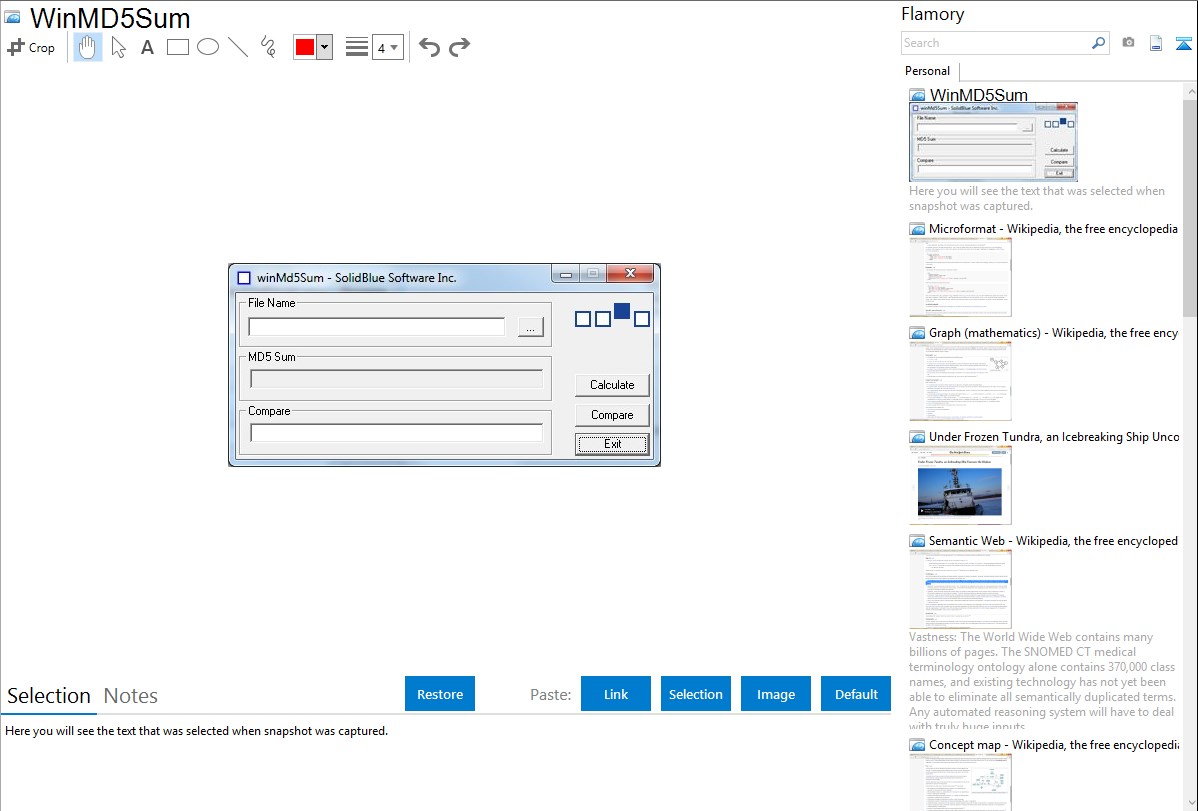This screenshot has width=1198, height=811.
Task: Open the Under Frozen Tundra snapshot thumbnail
Action: pyautogui.click(x=960, y=485)
